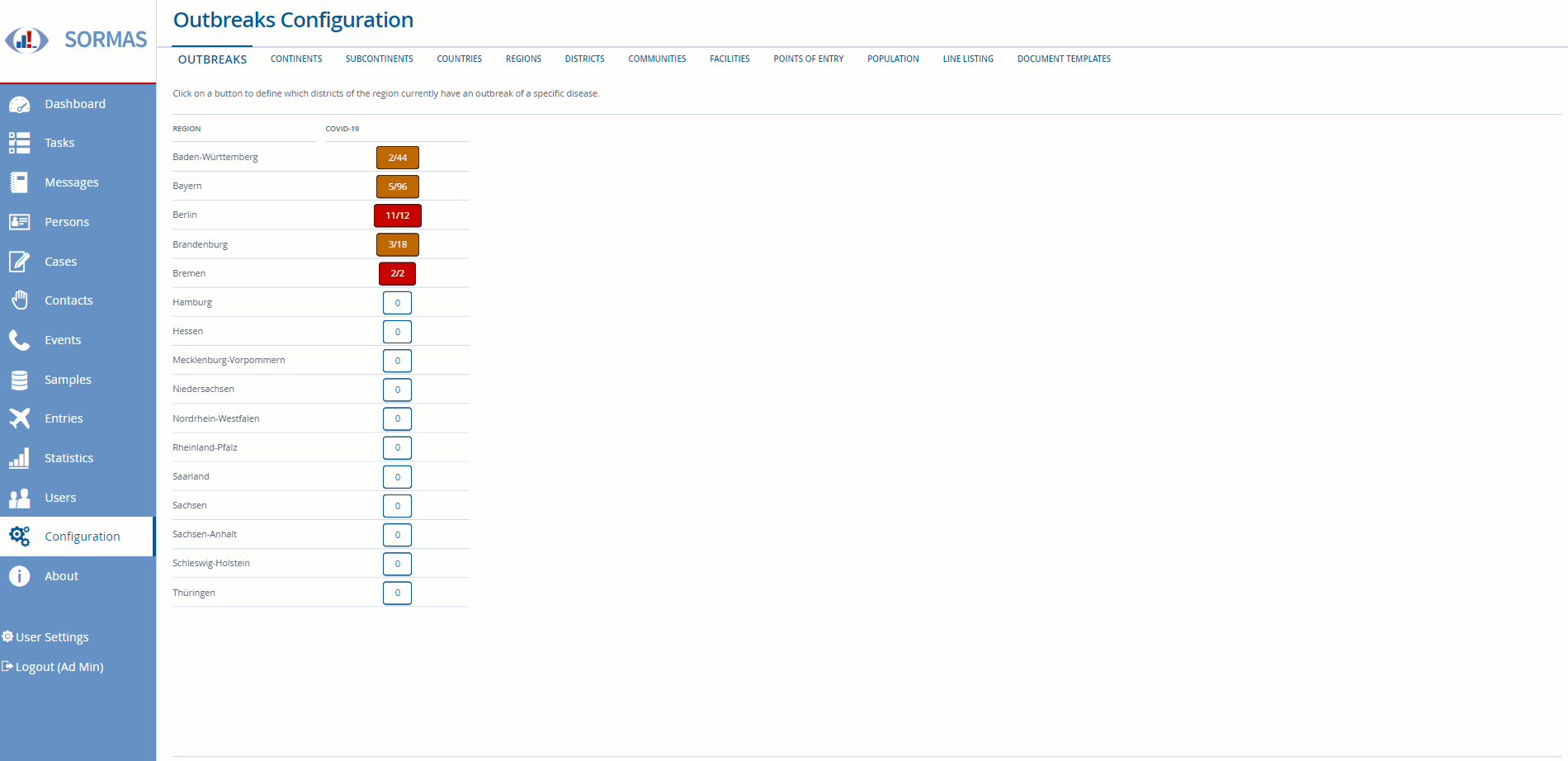1568x761 pixels.
Task: Click the Statistics bar chart icon
Action: tap(20, 458)
